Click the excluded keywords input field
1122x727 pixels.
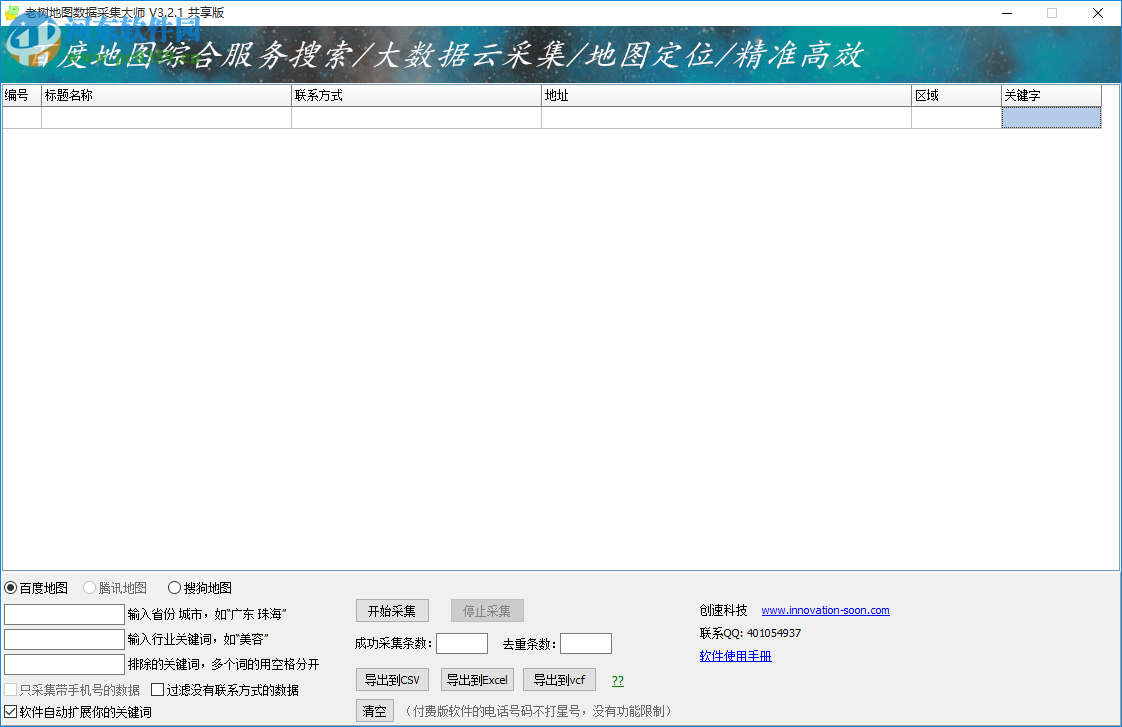(63, 664)
